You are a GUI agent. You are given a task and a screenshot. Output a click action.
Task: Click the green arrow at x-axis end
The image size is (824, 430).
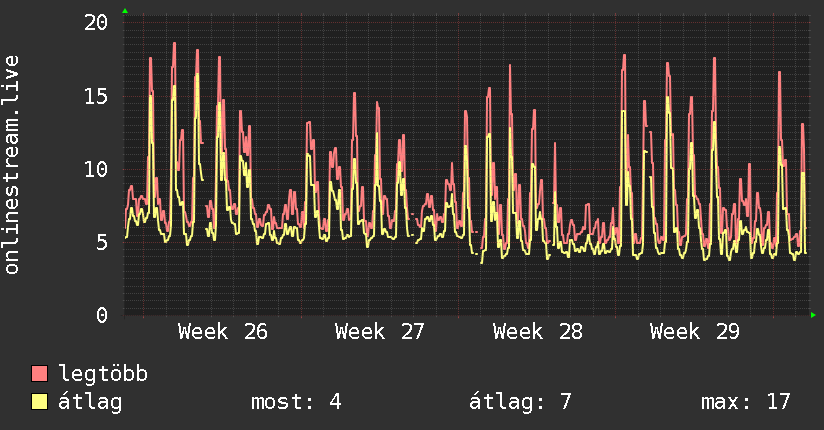pyautogui.click(x=813, y=315)
